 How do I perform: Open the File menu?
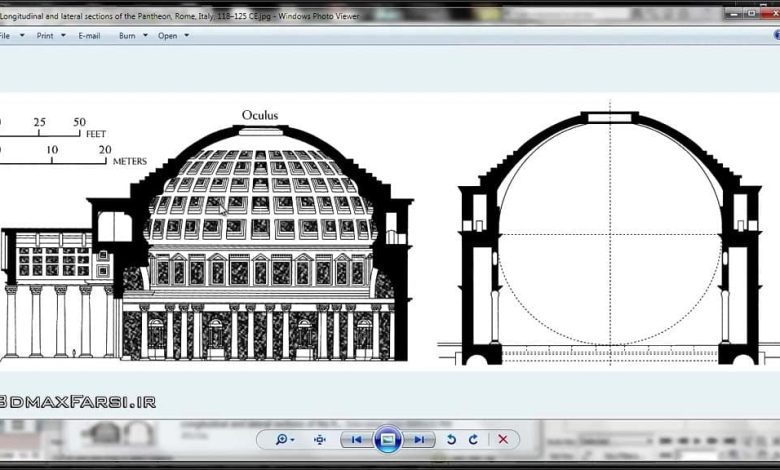[5, 35]
